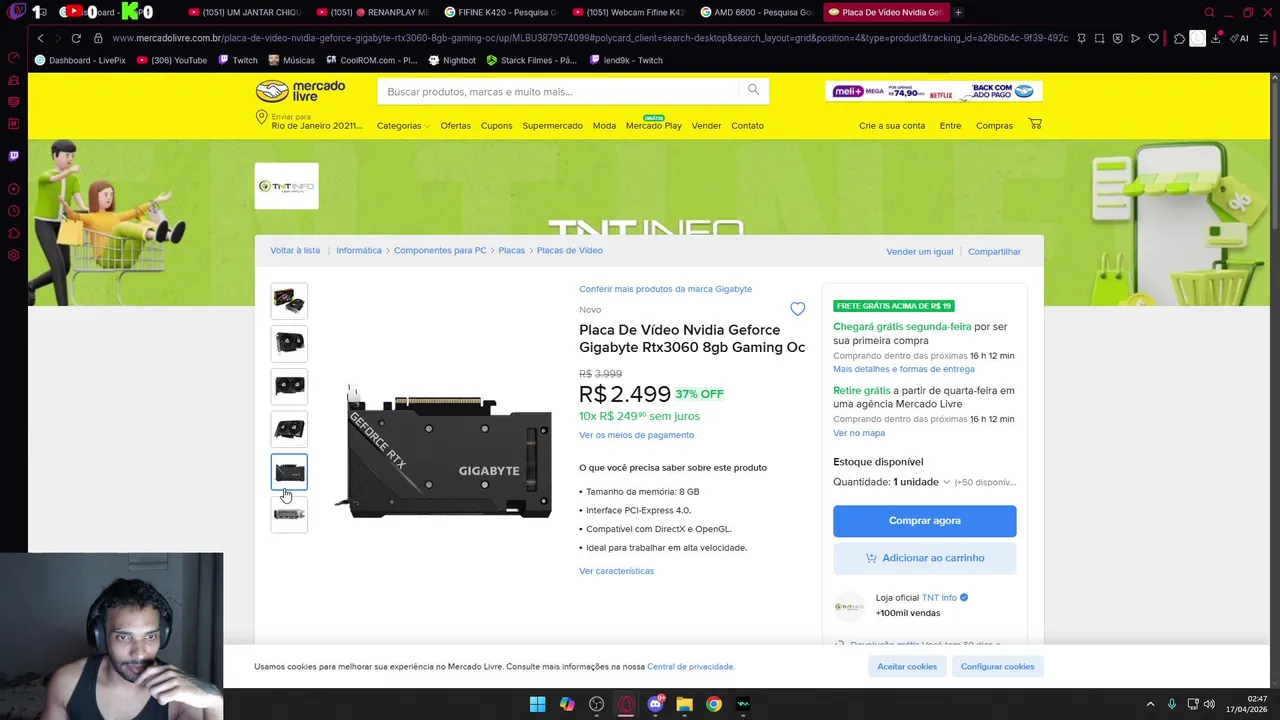Select fourth product thumbnail image
This screenshot has width=1280, height=720.
[x=289, y=429]
